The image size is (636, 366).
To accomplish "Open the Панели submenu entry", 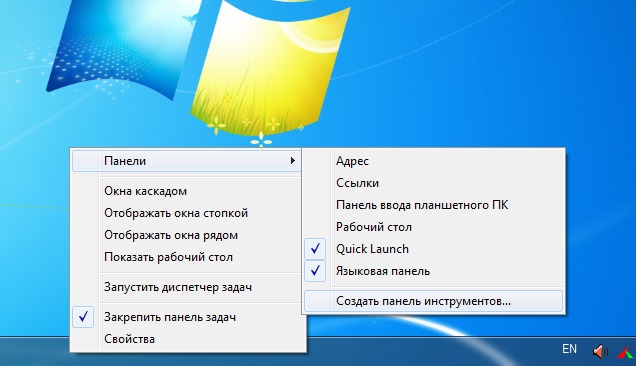I will [x=187, y=161].
